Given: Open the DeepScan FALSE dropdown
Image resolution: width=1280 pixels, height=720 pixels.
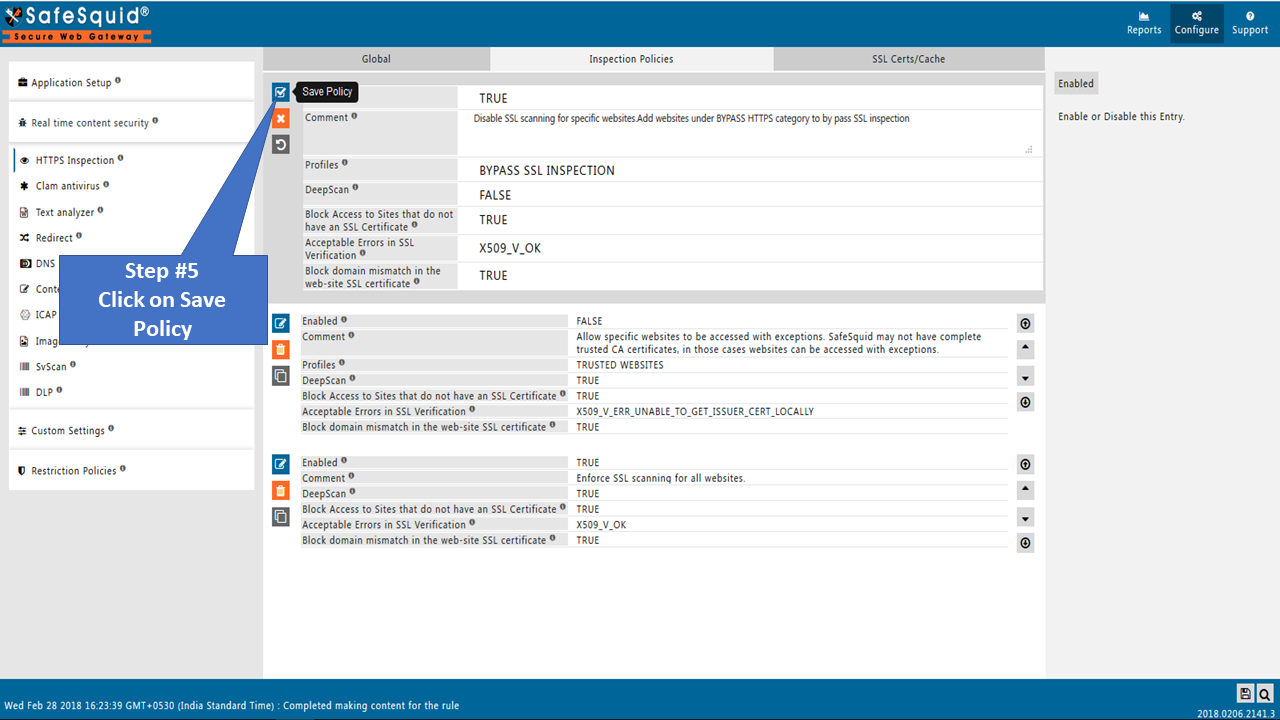Looking at the screenshot, I should (750, 195).
